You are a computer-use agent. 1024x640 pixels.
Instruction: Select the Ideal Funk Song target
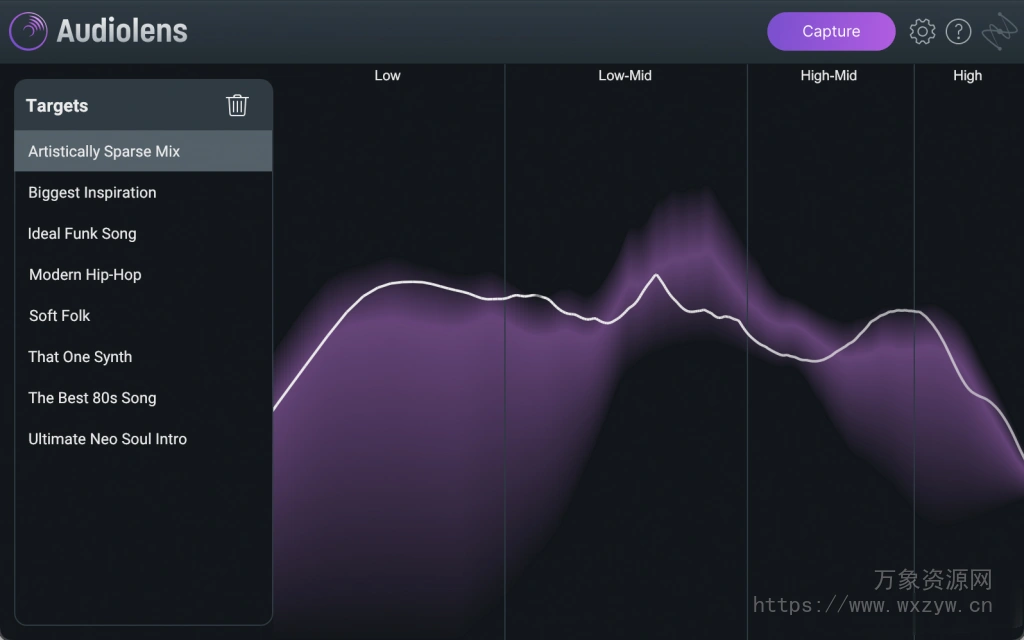tap(82, 233)
